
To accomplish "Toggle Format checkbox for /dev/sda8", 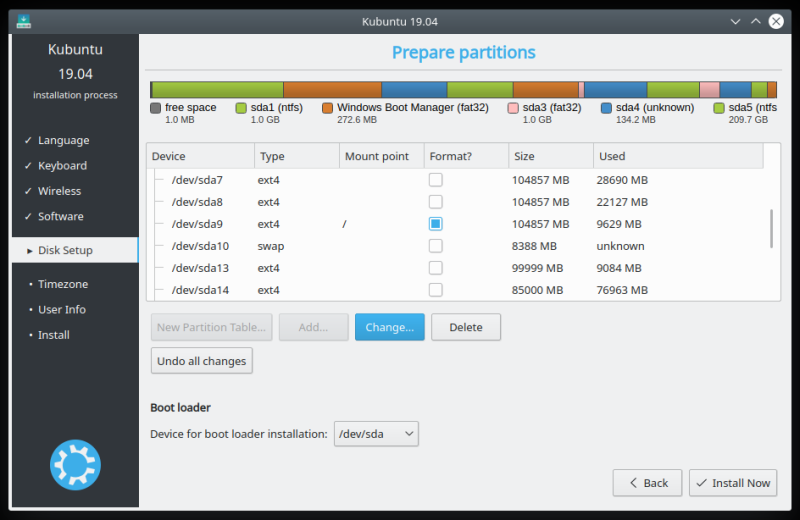I will [436, 202].
